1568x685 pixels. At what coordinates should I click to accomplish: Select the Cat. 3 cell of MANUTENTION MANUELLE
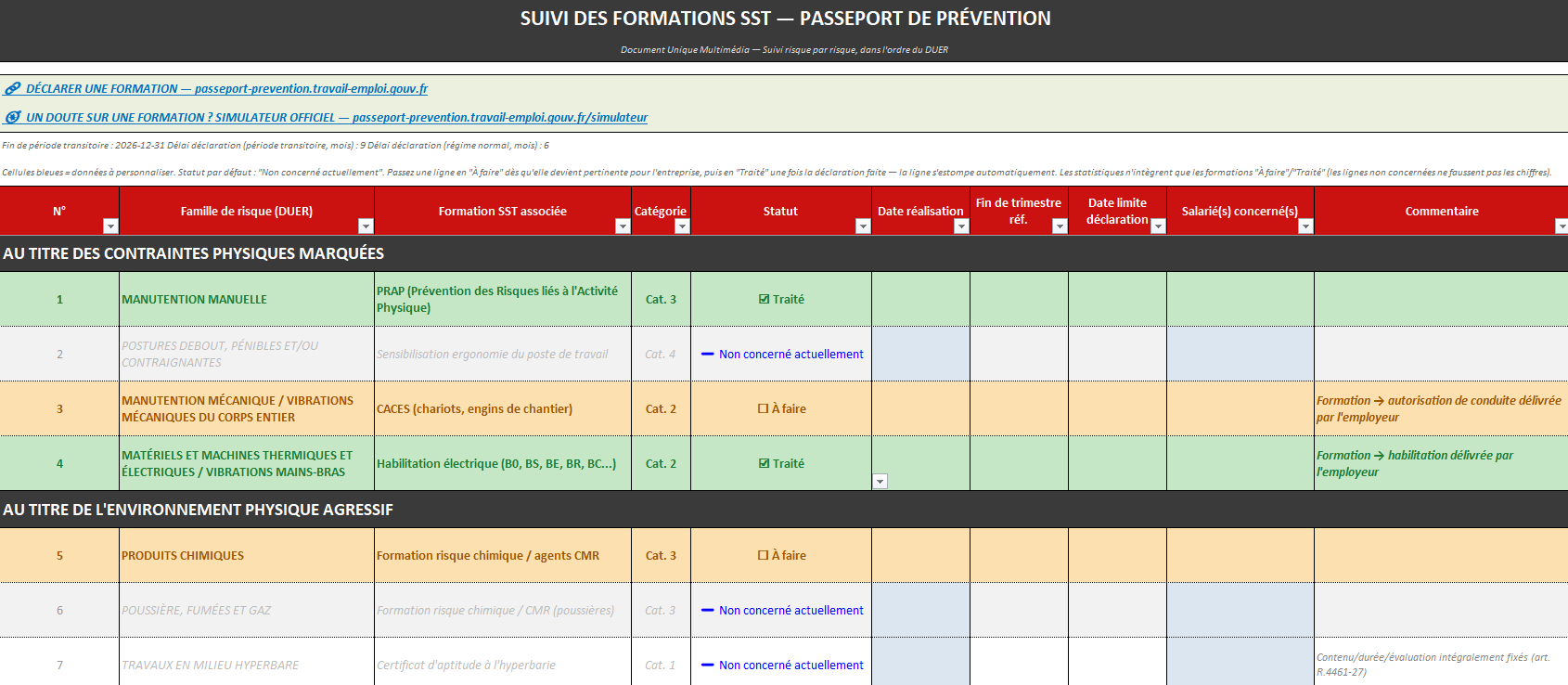(x=661, y=299)
